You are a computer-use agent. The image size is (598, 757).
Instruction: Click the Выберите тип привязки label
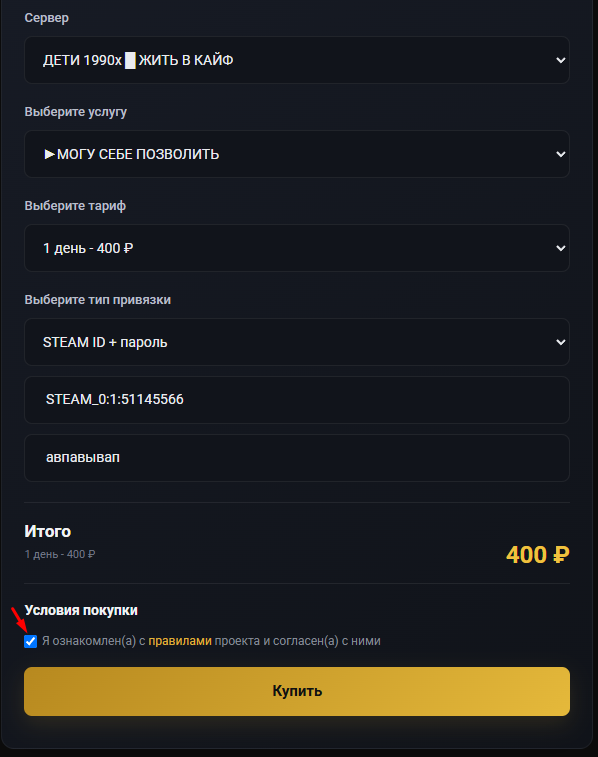(97, 300)
